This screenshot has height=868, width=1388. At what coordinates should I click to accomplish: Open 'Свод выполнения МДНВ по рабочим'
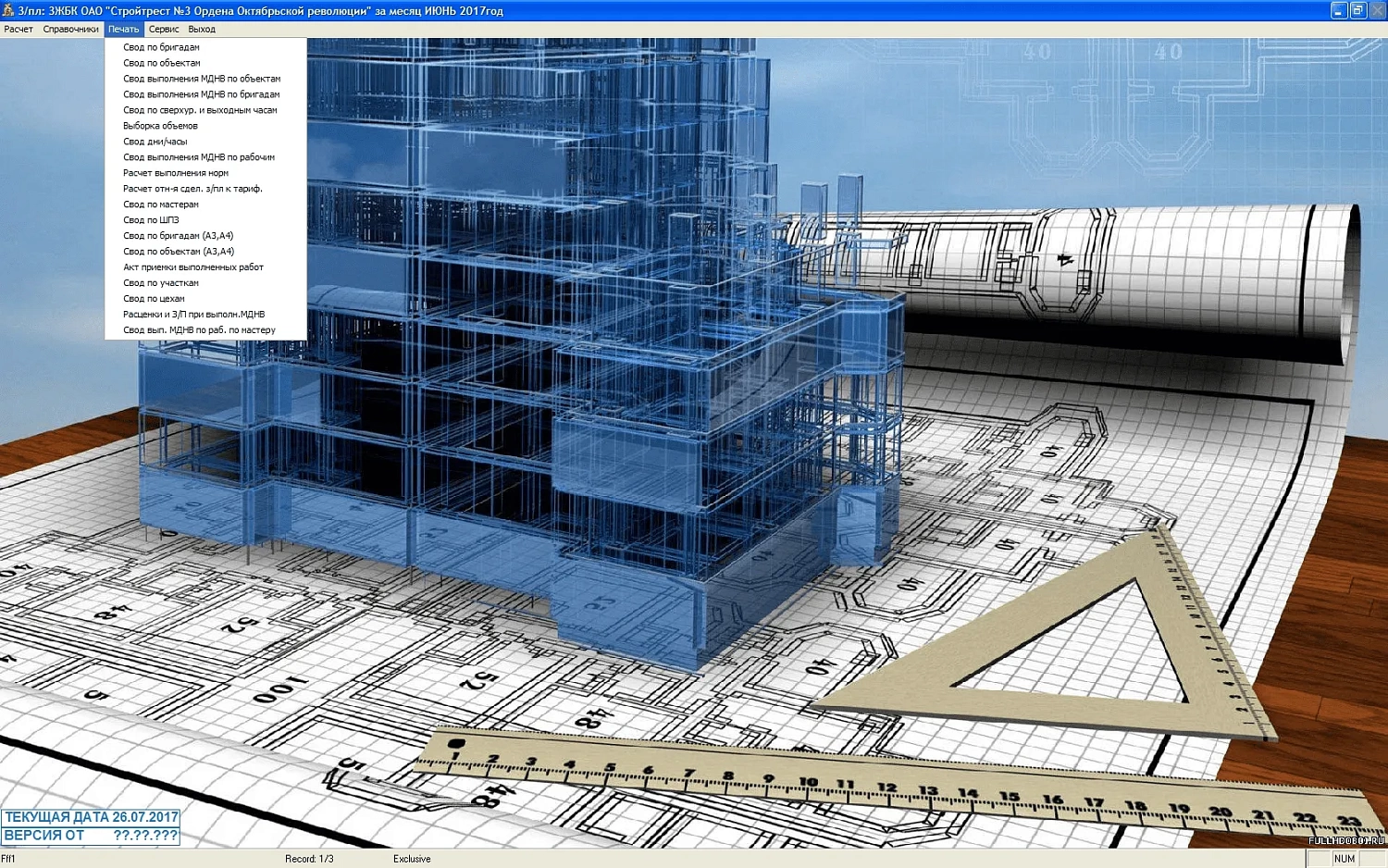pyautogui.click(x=205, y=157)
